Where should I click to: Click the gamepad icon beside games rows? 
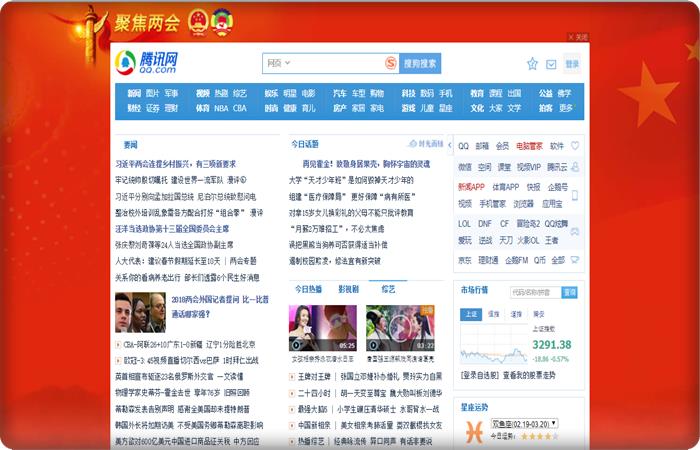click(575, 232)
